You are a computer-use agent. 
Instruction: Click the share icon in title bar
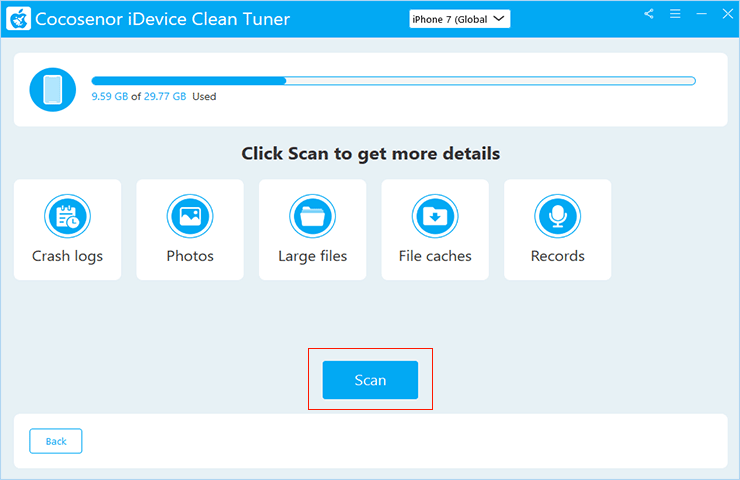coord(649,14)
